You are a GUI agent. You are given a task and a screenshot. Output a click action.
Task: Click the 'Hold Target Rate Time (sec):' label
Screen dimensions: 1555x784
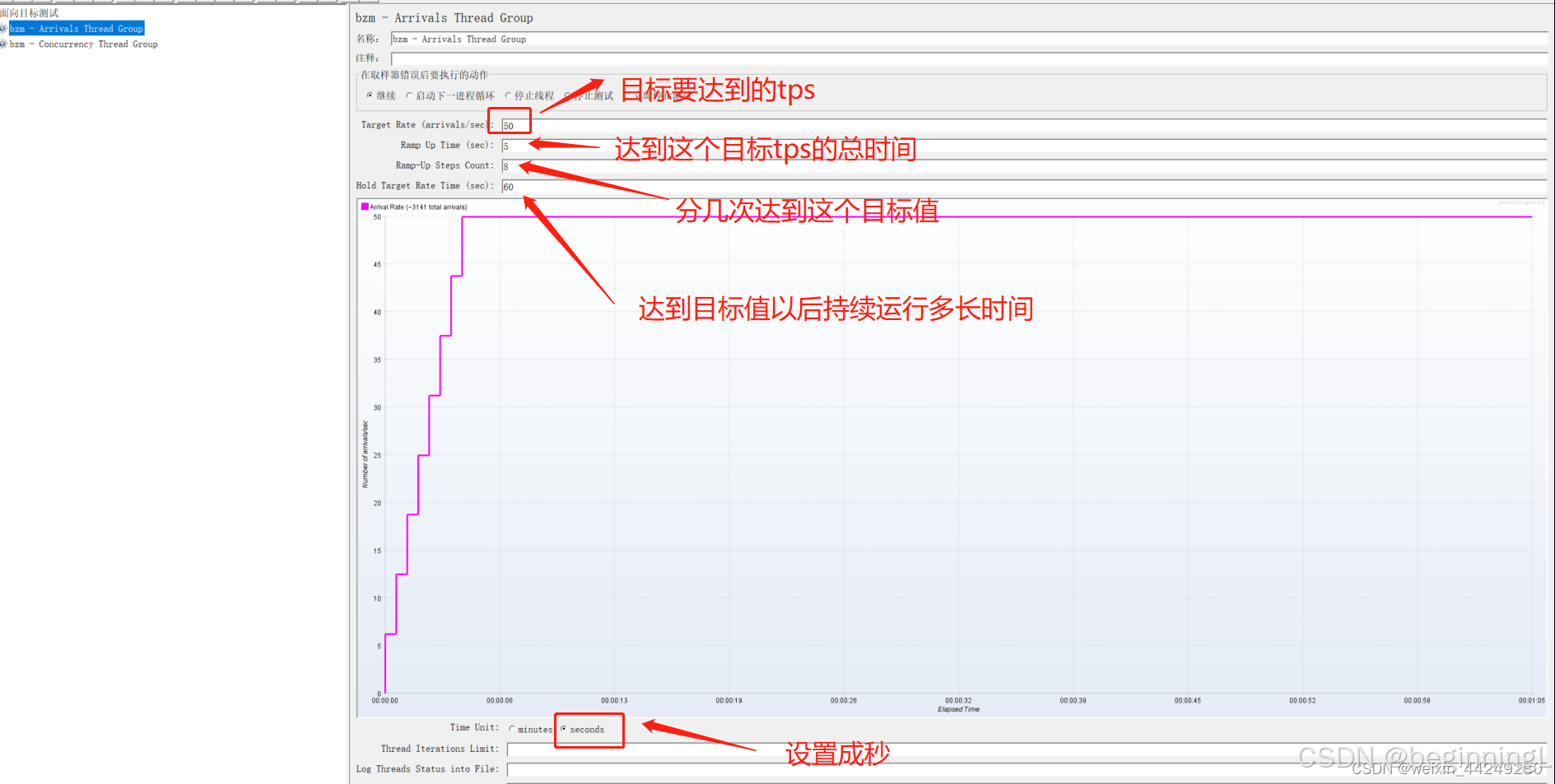click(425, 186)
